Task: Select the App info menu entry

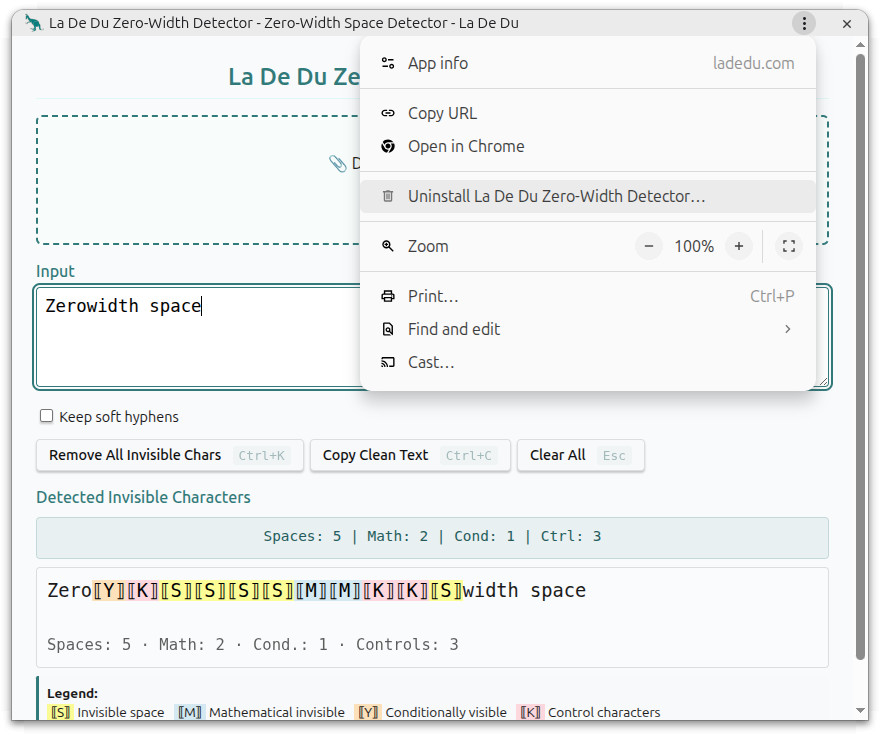Action: 588,63
